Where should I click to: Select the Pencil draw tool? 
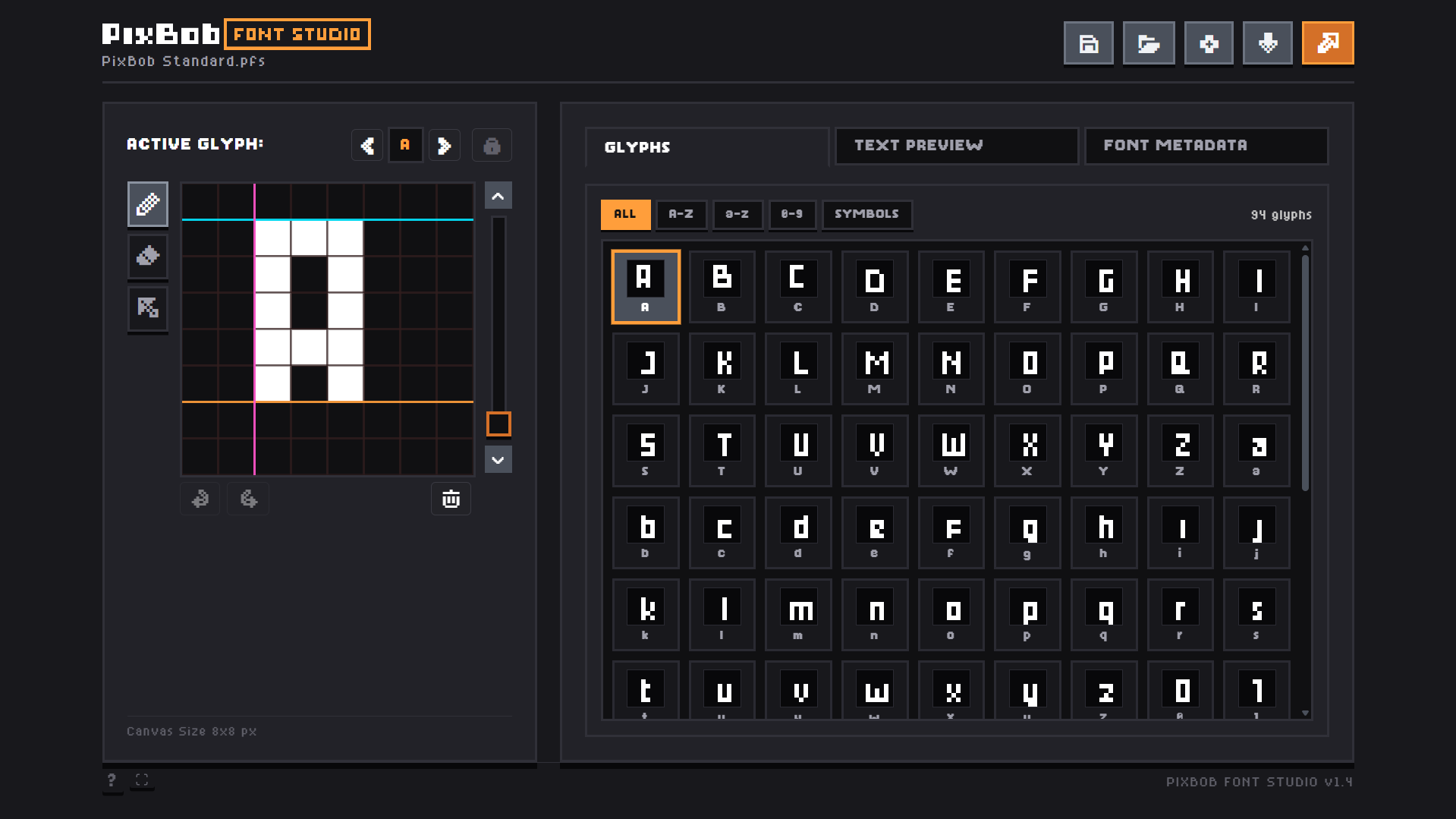[x=148, y=204]
